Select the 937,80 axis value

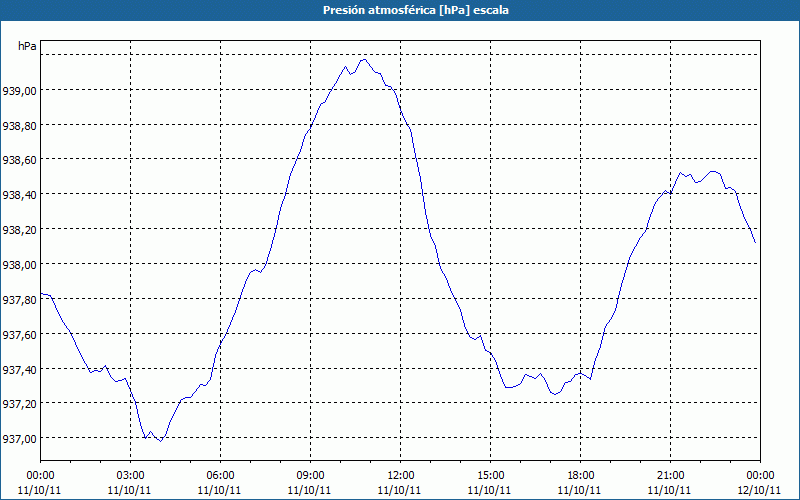point(20,299)
